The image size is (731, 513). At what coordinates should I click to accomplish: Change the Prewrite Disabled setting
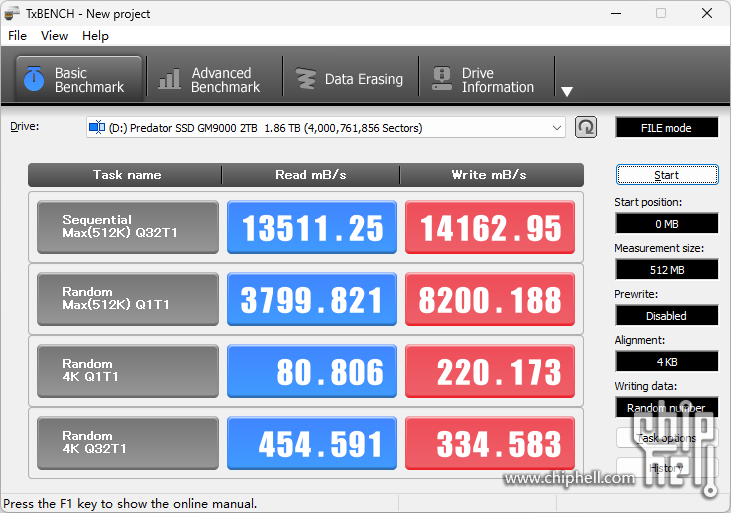click(x=667, y=316)
